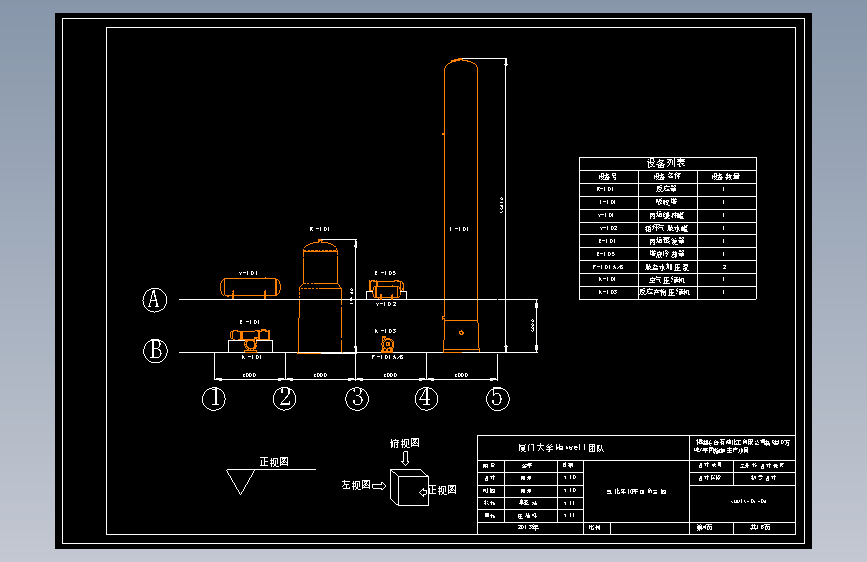
Task: Click the 空气压缩机 cell in equipment table
Action: 667,280
